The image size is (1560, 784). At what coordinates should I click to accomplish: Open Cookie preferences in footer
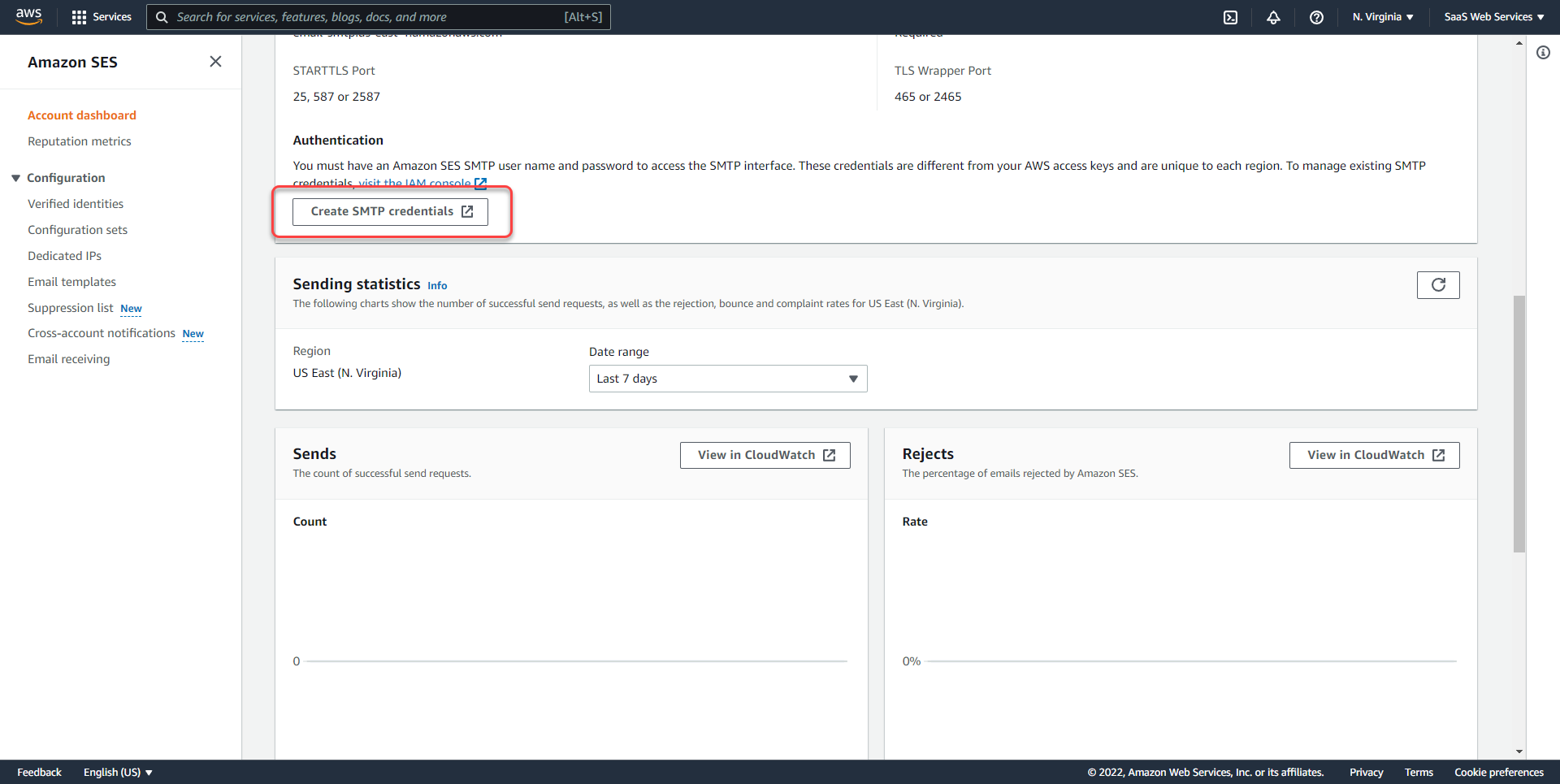coord(1499,772)
